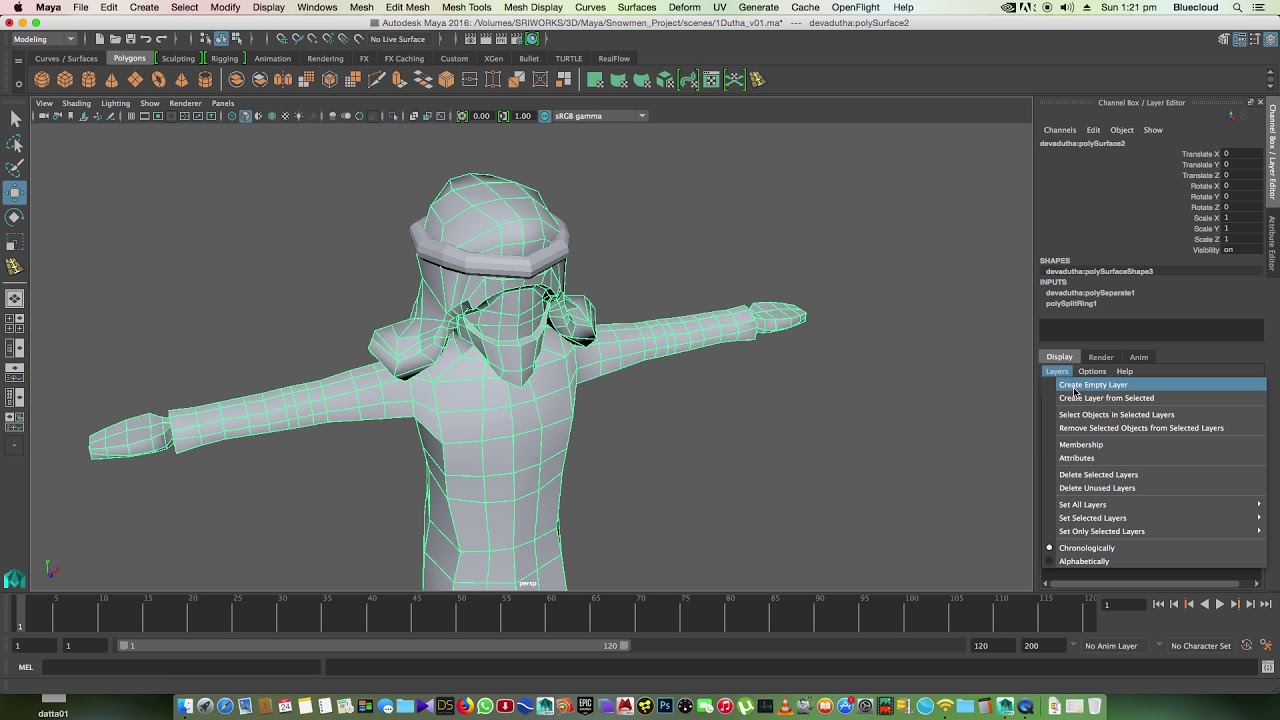Screen dimensions: 1280x720
Task: Create a polygon cube from the shelf
Action: pyautogui.click(x=65, y=80)
